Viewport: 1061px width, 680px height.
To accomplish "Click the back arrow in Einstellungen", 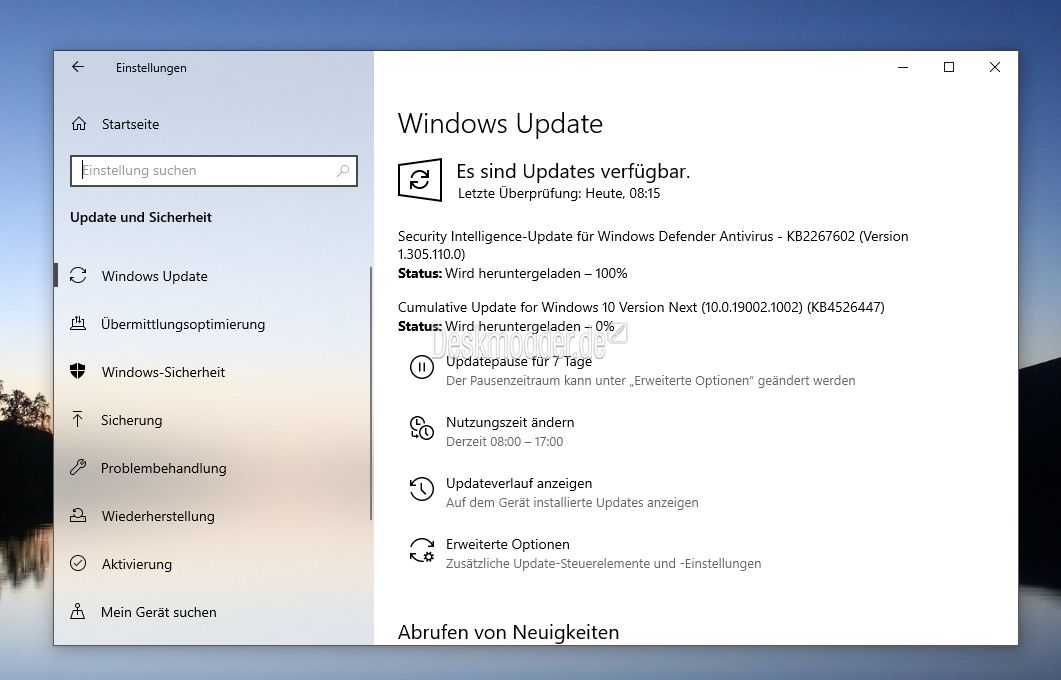I will 78,66.
